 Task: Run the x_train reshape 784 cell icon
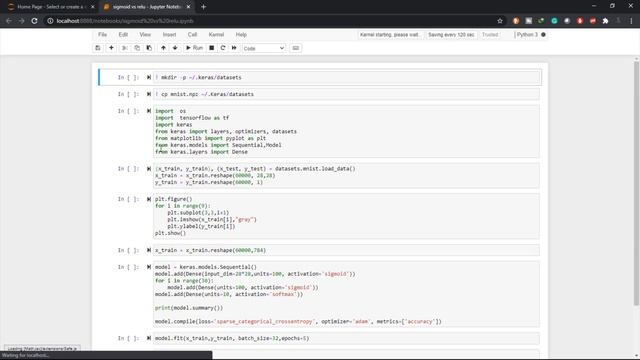[x=149, y=250]
